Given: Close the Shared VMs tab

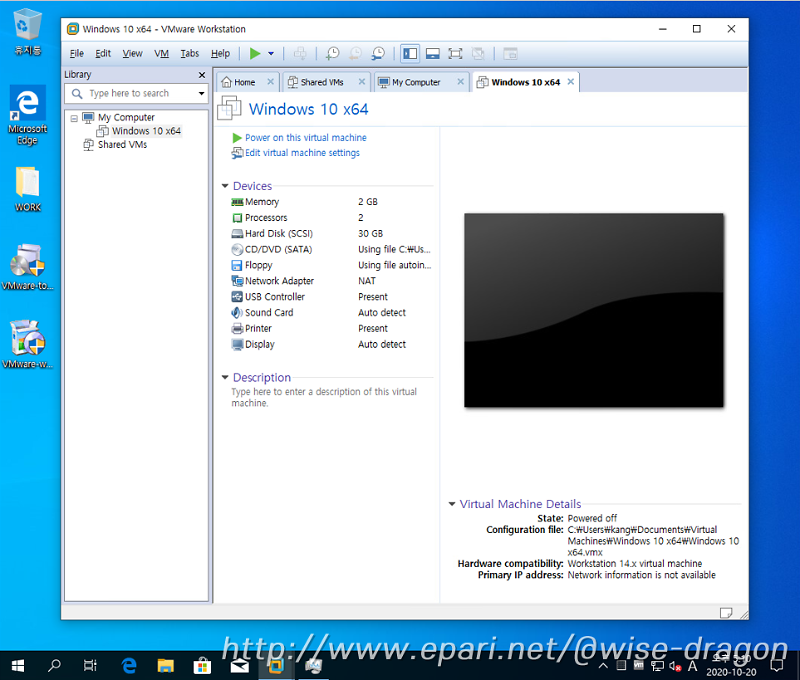Looking at the screenshot, I should click(x=361, y=82).
